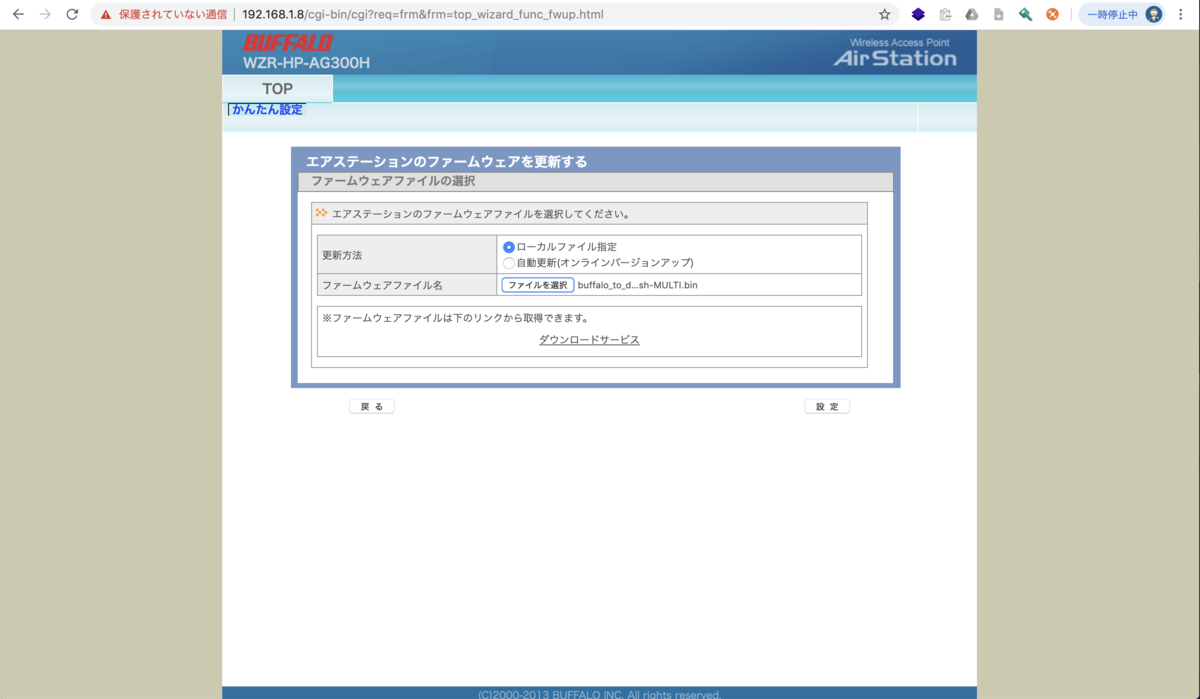Viewport: 1200px width, 699px height.
Task: Go back with the browser back arrow
Action: [x=18, y=15]
